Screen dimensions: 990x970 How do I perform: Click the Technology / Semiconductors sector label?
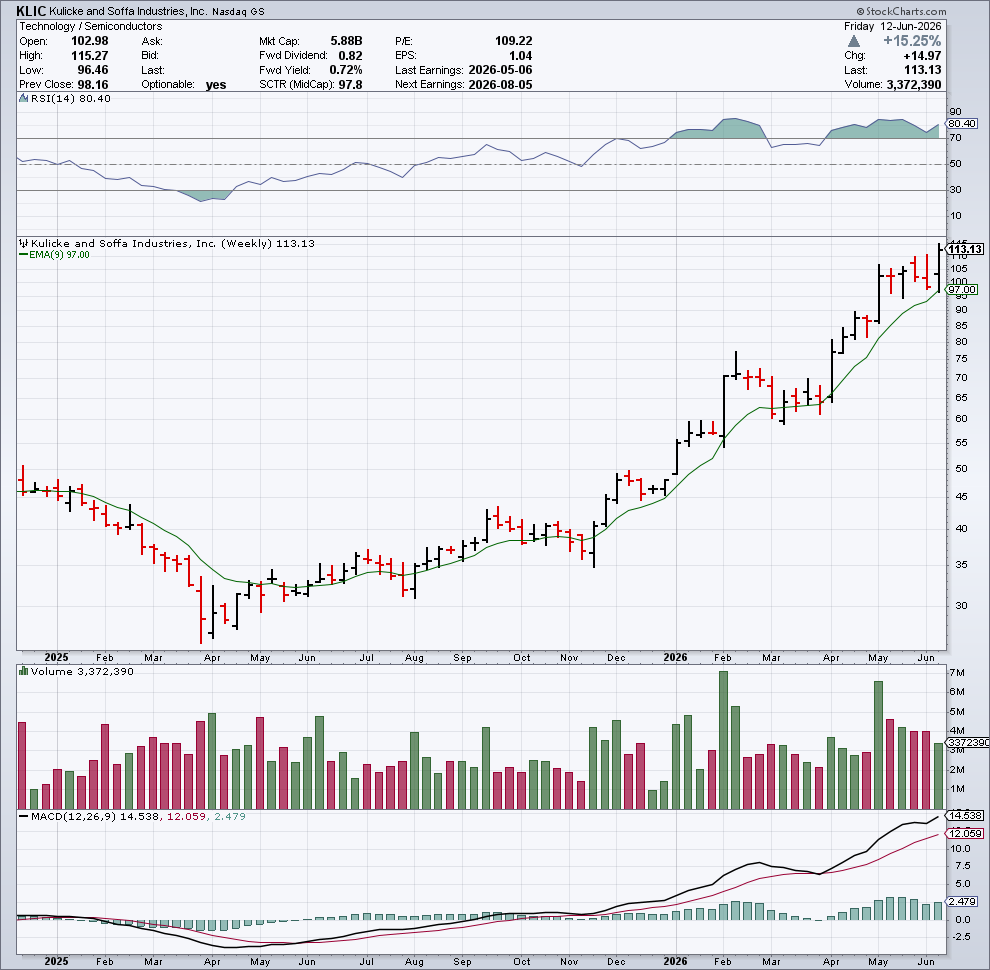[90, 27]
